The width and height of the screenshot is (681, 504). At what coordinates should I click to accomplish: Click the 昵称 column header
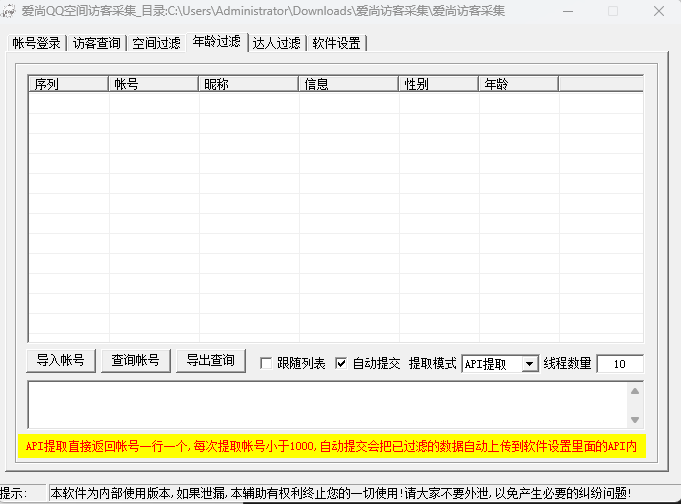pos(248,84)
